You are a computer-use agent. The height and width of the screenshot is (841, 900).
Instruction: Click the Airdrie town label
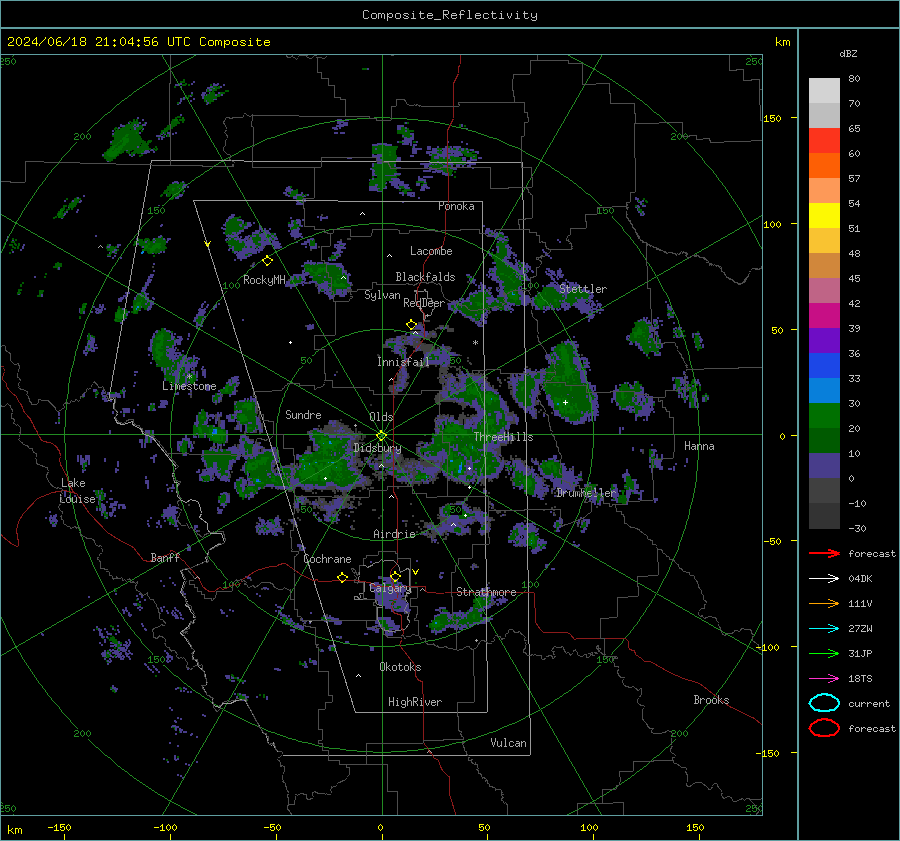pyautogui.click(x=394, y=534)
